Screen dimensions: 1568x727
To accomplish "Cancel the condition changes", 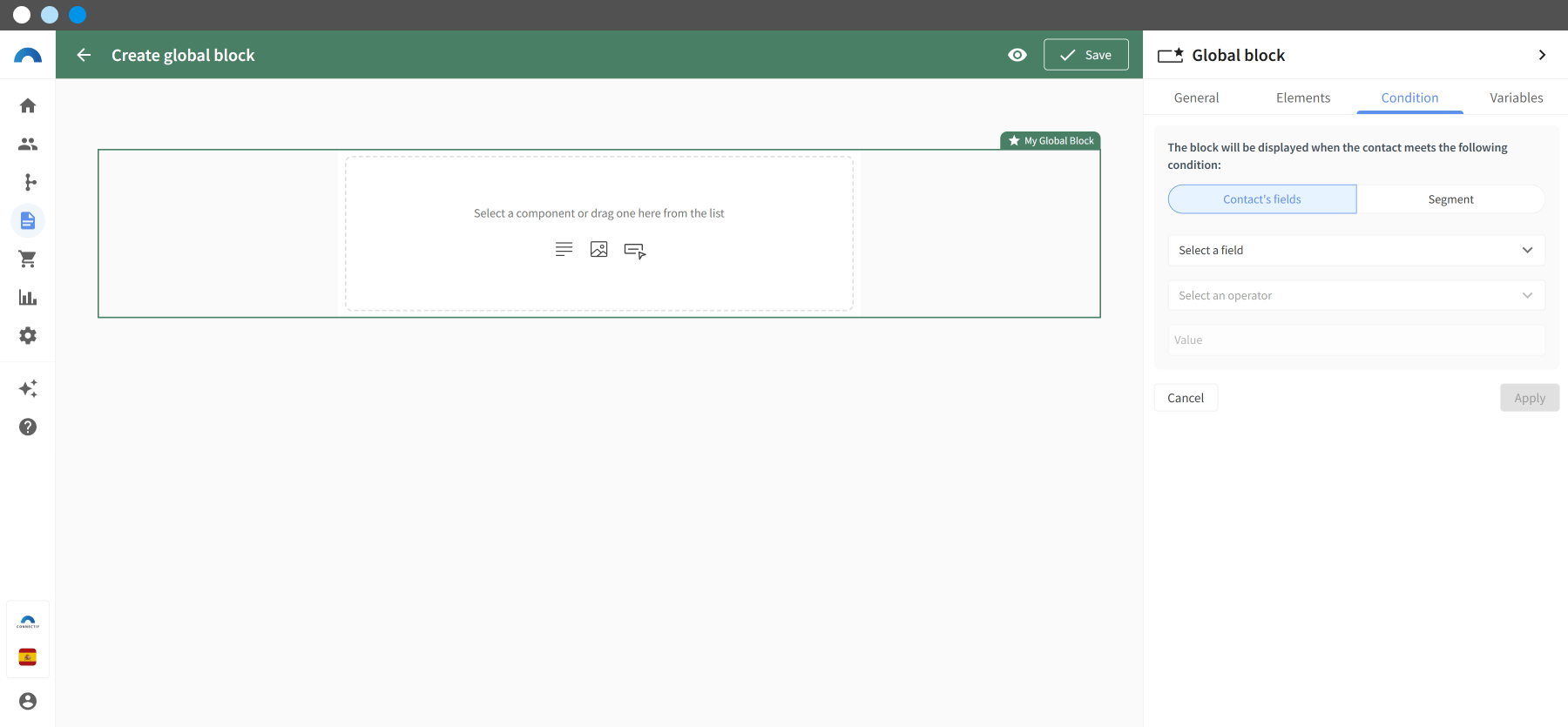I will (x=1186, y=398).
